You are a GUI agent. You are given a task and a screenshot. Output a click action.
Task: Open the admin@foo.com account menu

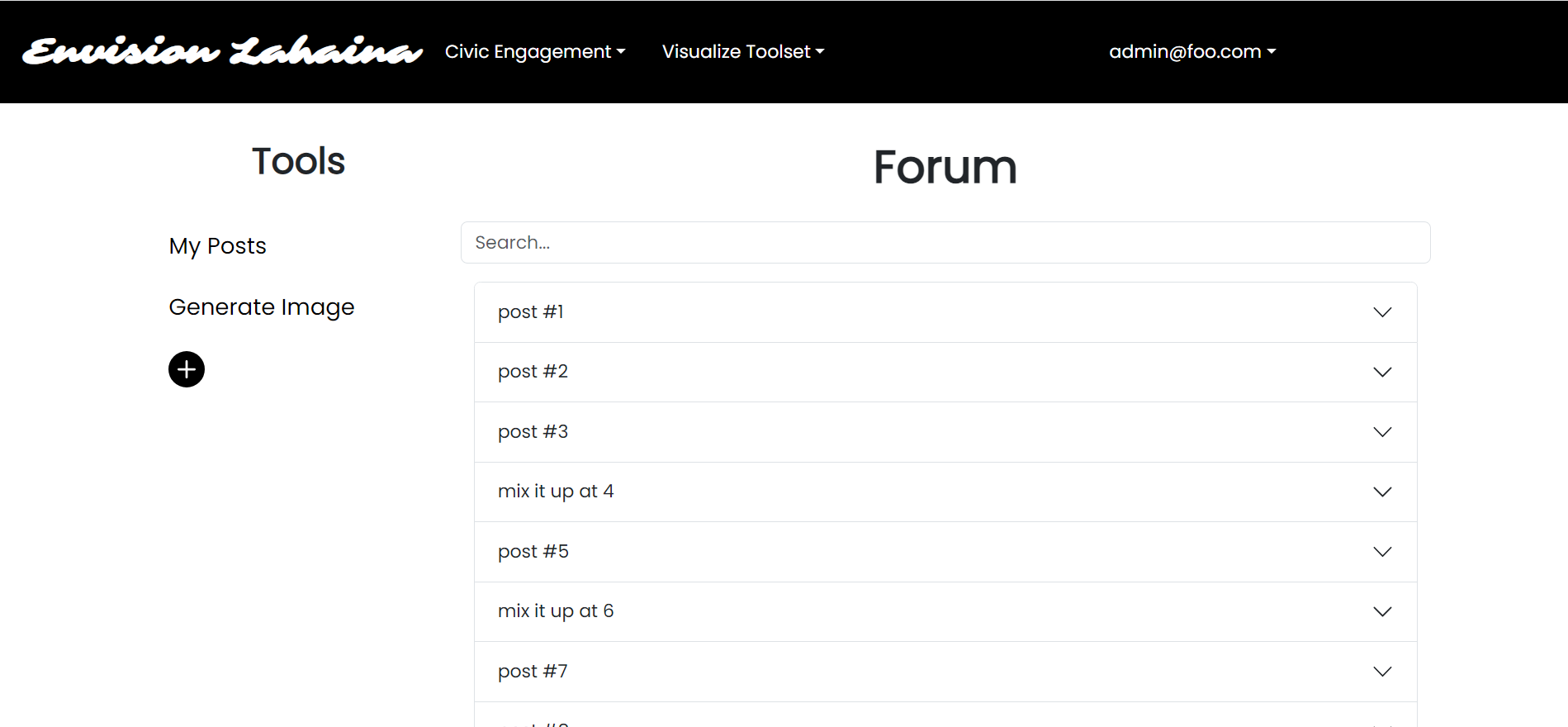(x=1192, y=51)
